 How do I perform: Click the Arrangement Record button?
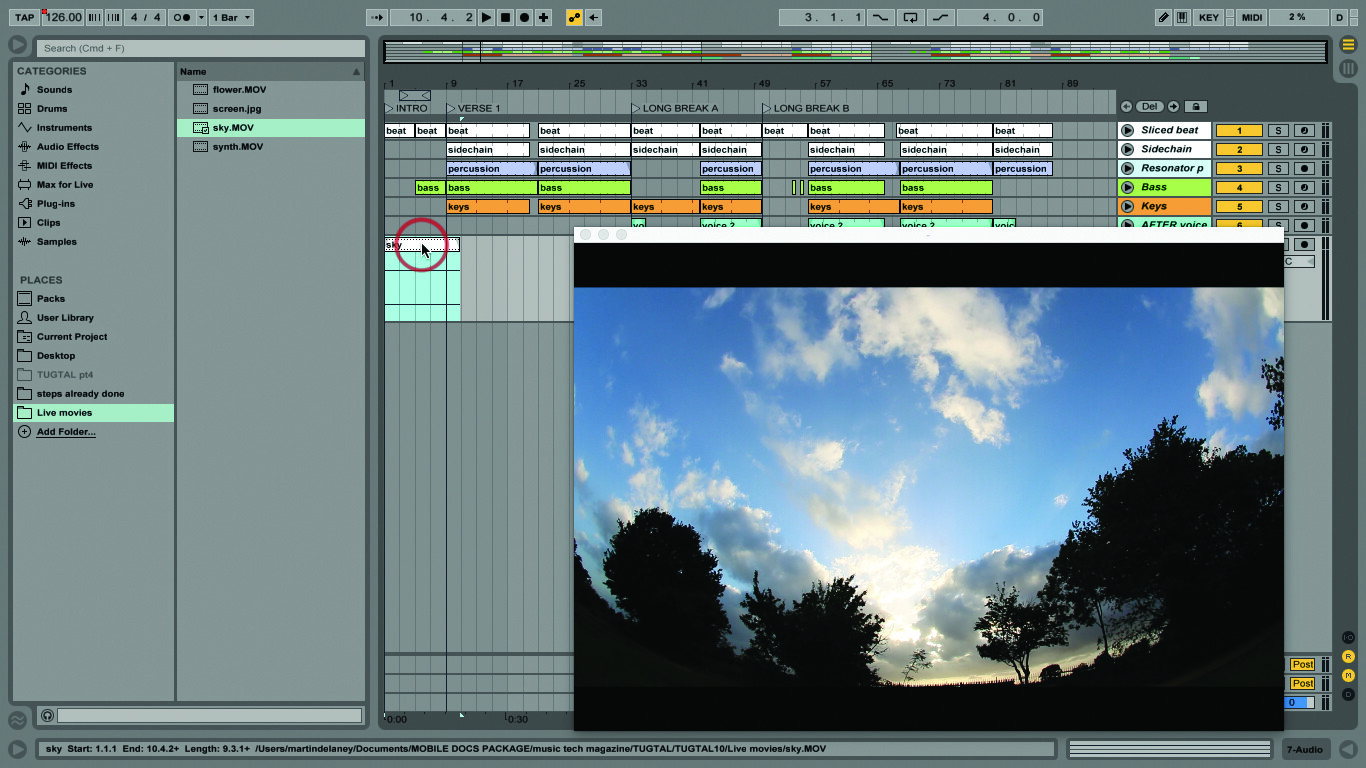524,17
